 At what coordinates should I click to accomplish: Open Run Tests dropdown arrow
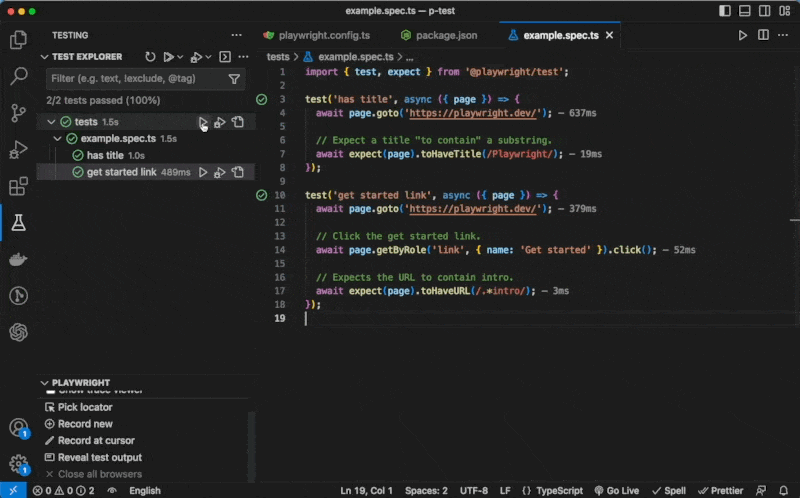click(x=180, y=57)
